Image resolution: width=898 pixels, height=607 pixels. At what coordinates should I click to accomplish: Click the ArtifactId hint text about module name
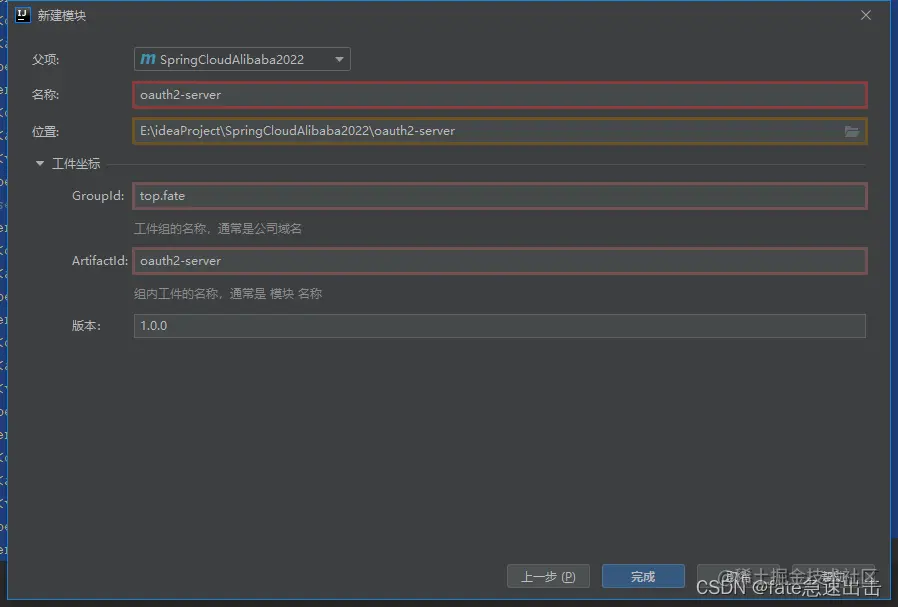point(228,294)
